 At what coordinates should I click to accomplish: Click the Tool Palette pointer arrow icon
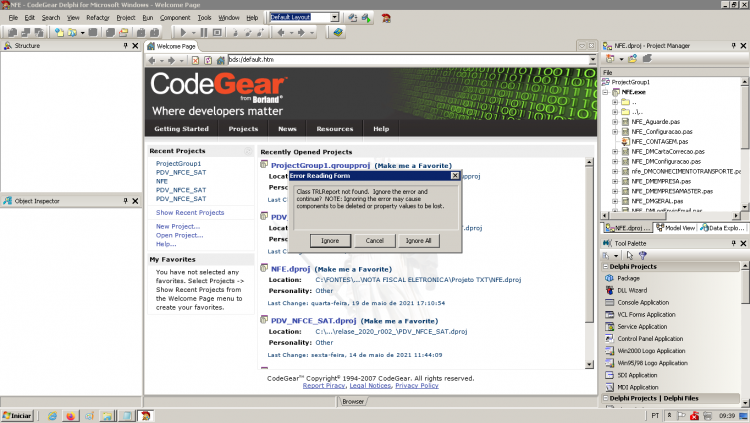[629, 256]
